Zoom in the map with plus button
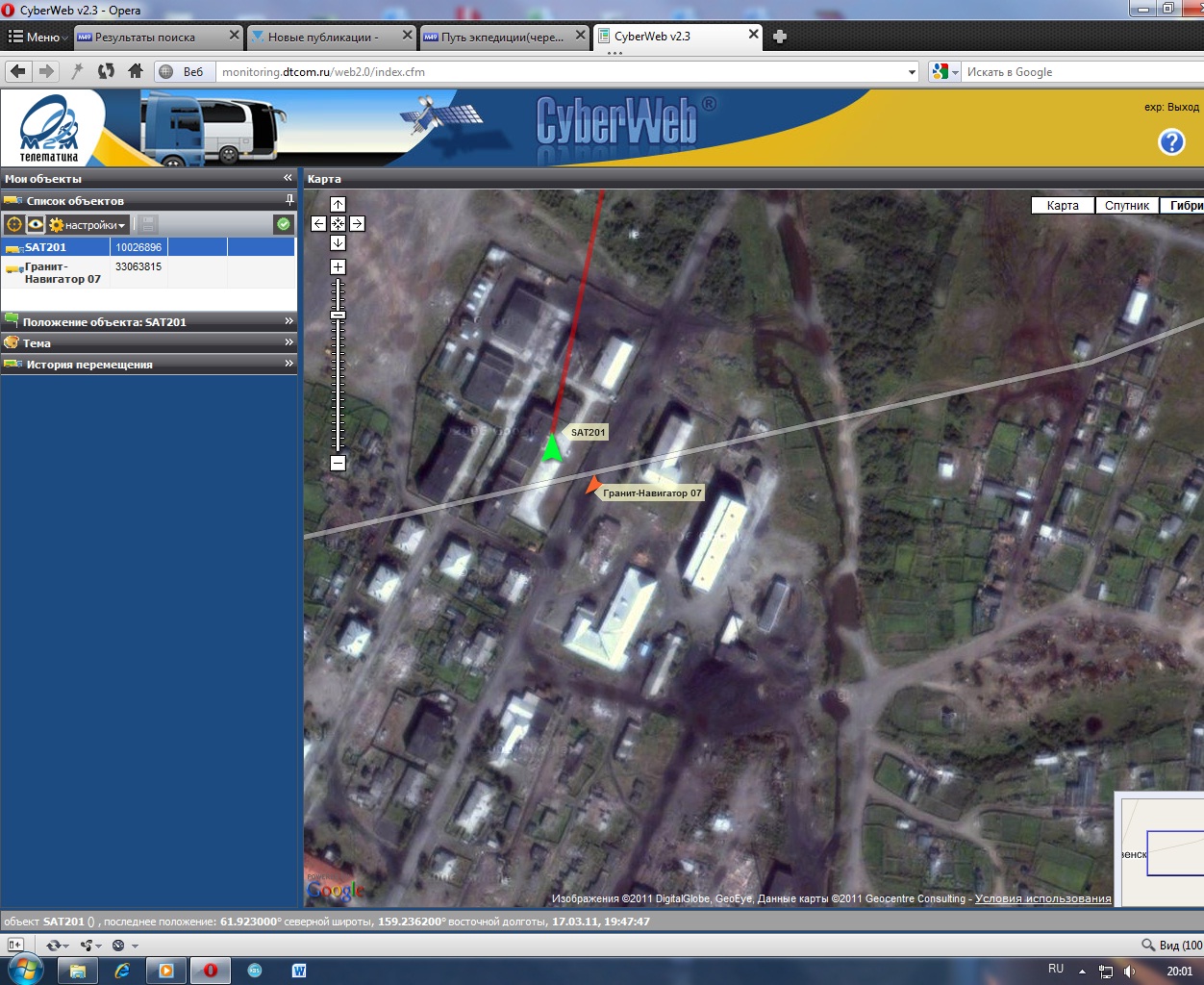The image size is (1204, 985). (338, 266)
